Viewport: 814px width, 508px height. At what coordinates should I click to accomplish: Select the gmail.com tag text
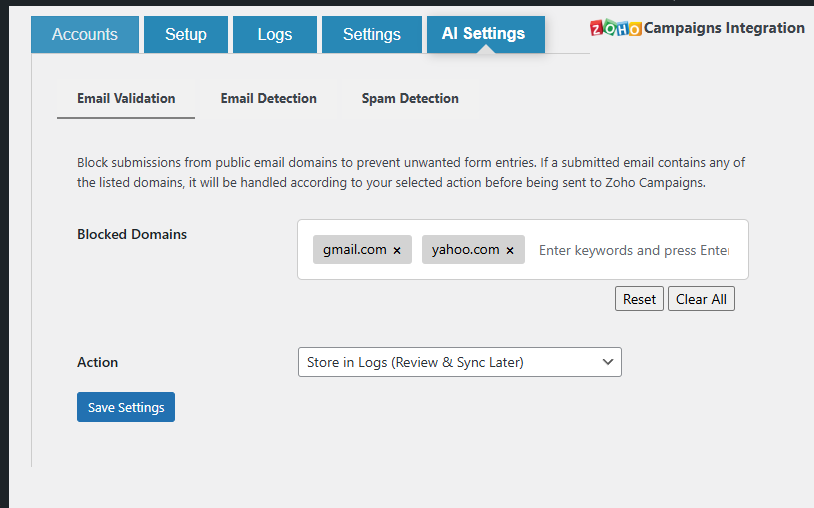(x=354, y=250)
